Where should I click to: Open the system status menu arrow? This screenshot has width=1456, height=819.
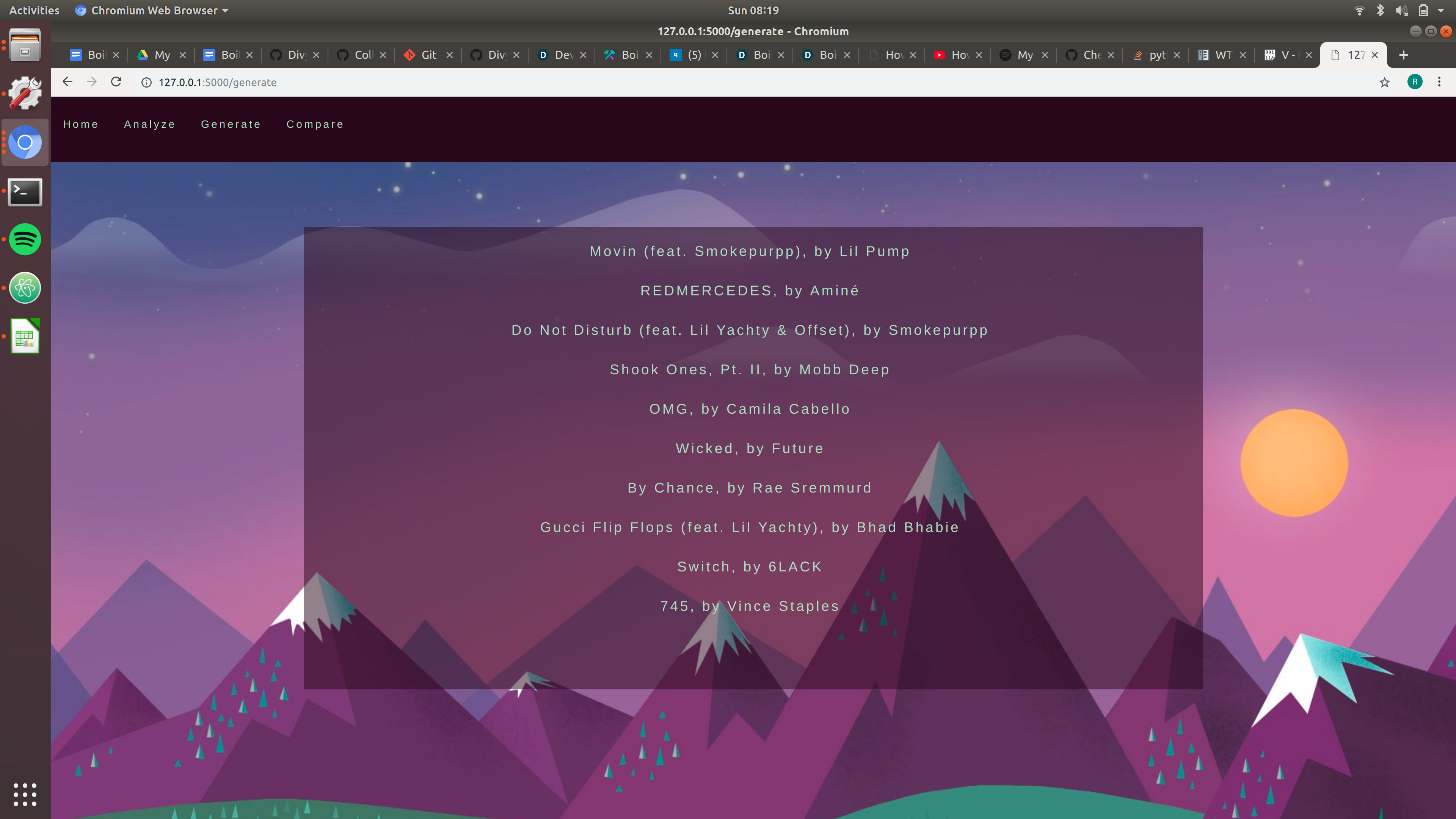(x=1441, y=10)
